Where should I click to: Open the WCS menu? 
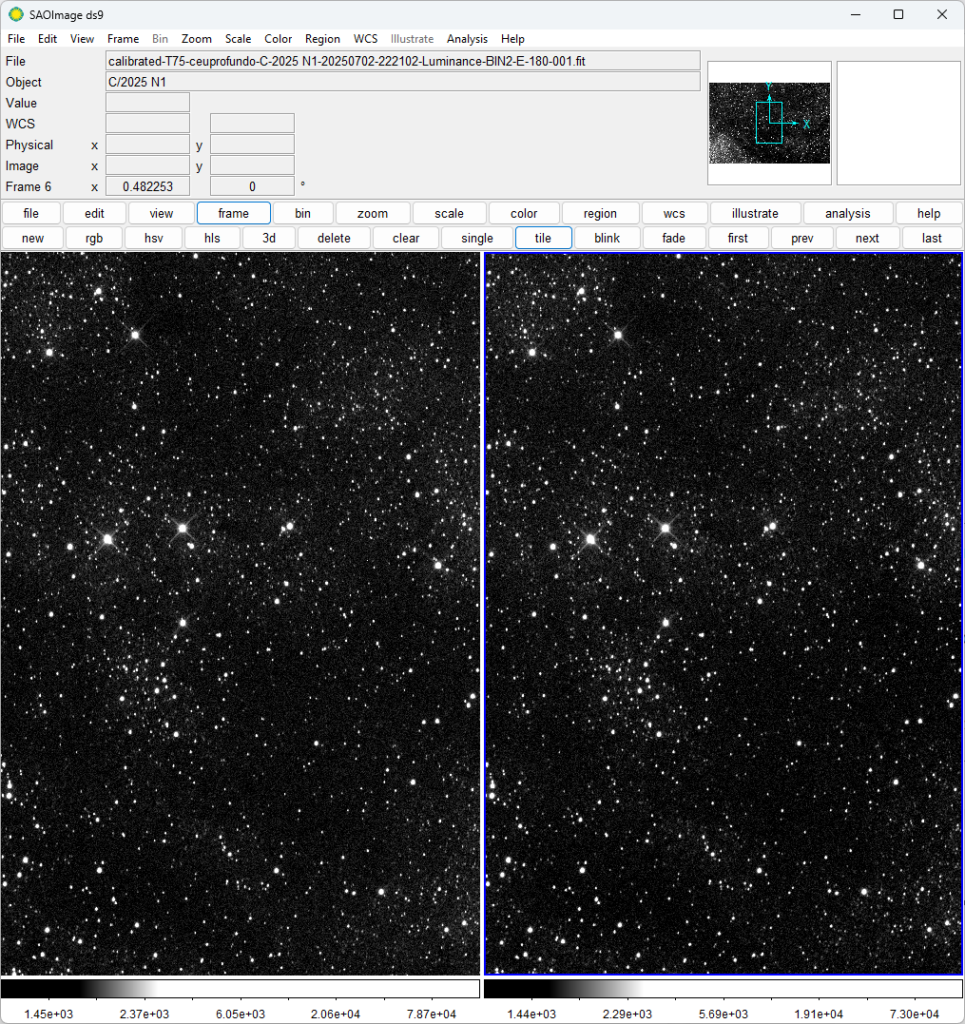[x=366, y=39]
